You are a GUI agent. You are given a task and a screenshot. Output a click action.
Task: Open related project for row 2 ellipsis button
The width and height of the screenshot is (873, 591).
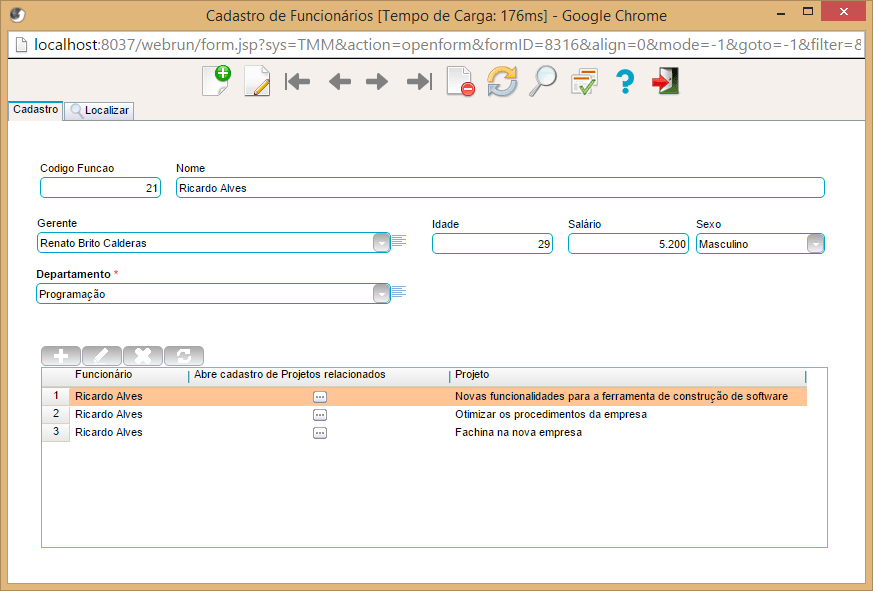320,414
